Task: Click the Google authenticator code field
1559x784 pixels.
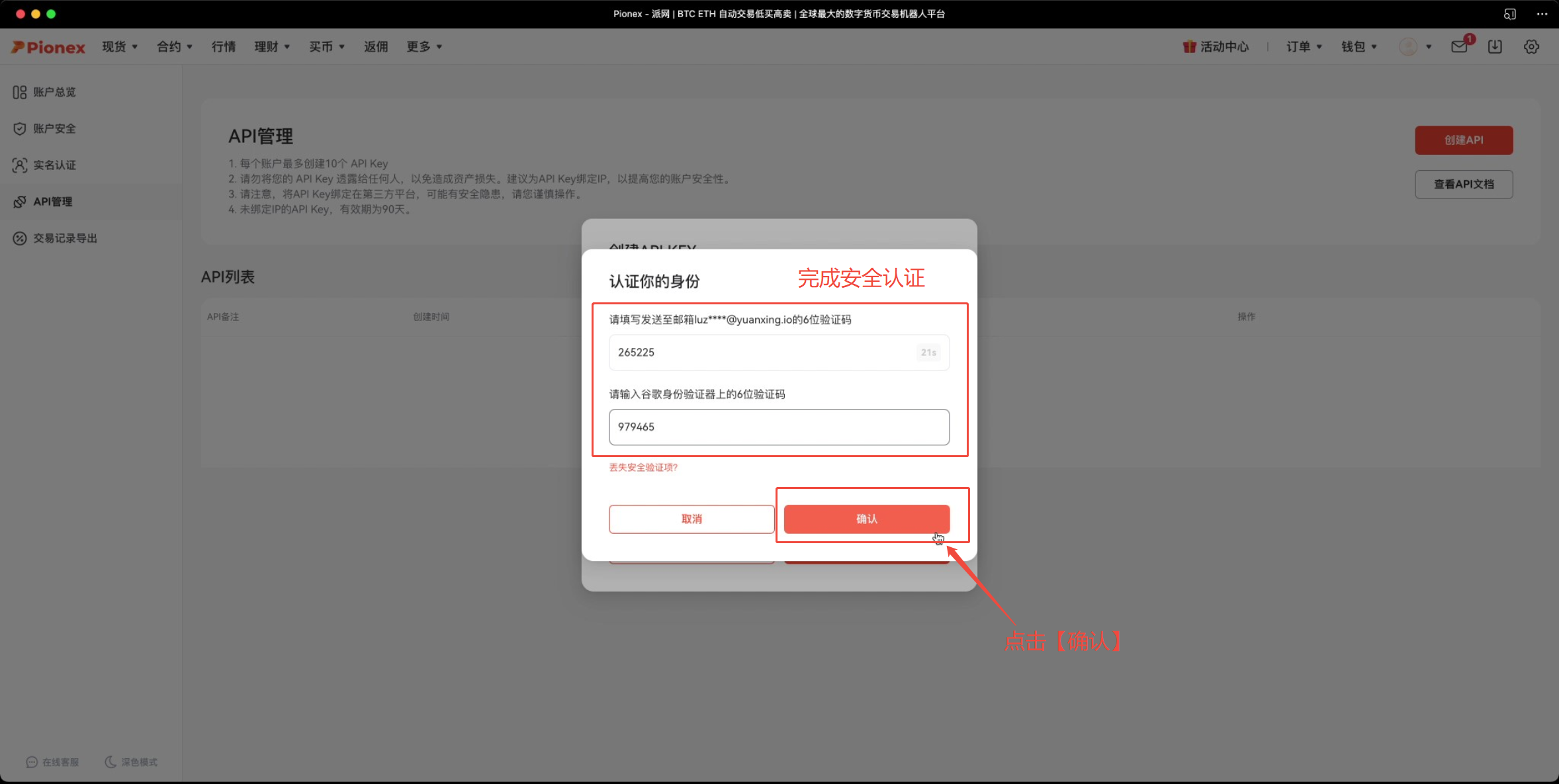Action: (x=778, y=427)
